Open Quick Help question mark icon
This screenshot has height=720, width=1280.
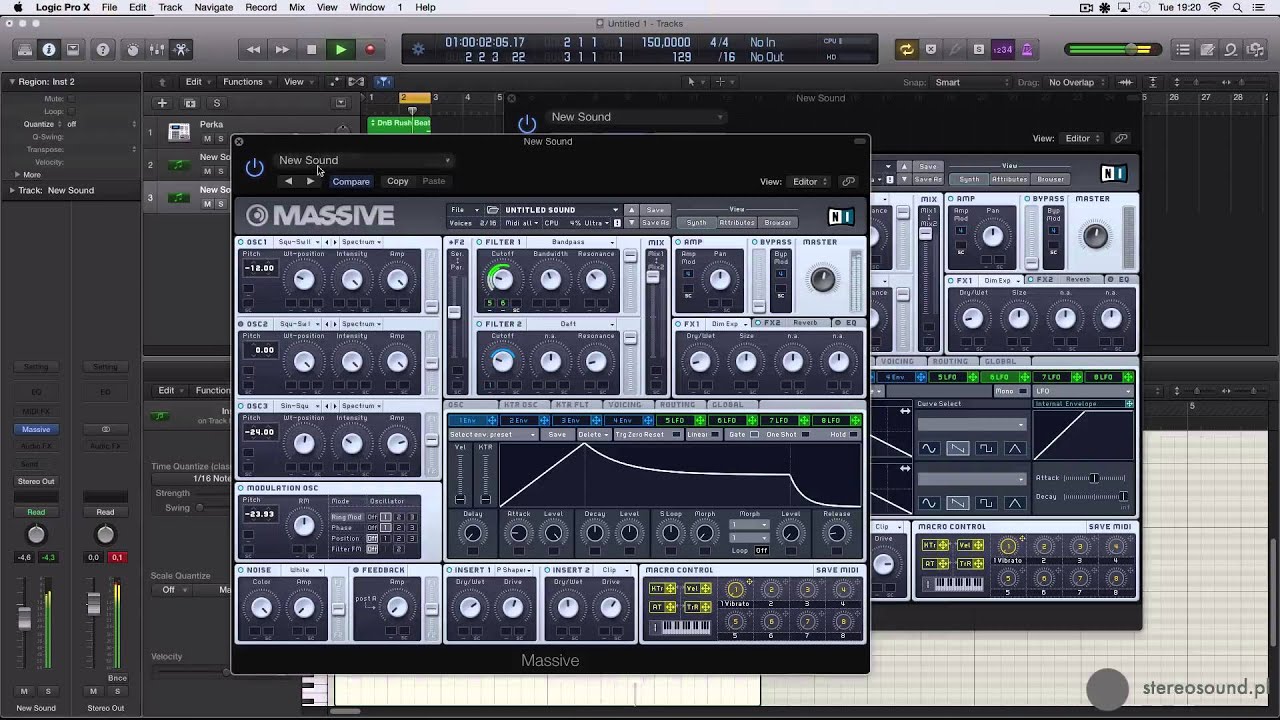click(x=102, y=49)
